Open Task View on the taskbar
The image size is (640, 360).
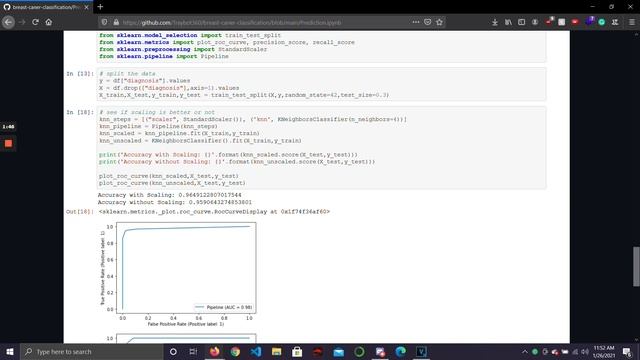pos(193,352)
